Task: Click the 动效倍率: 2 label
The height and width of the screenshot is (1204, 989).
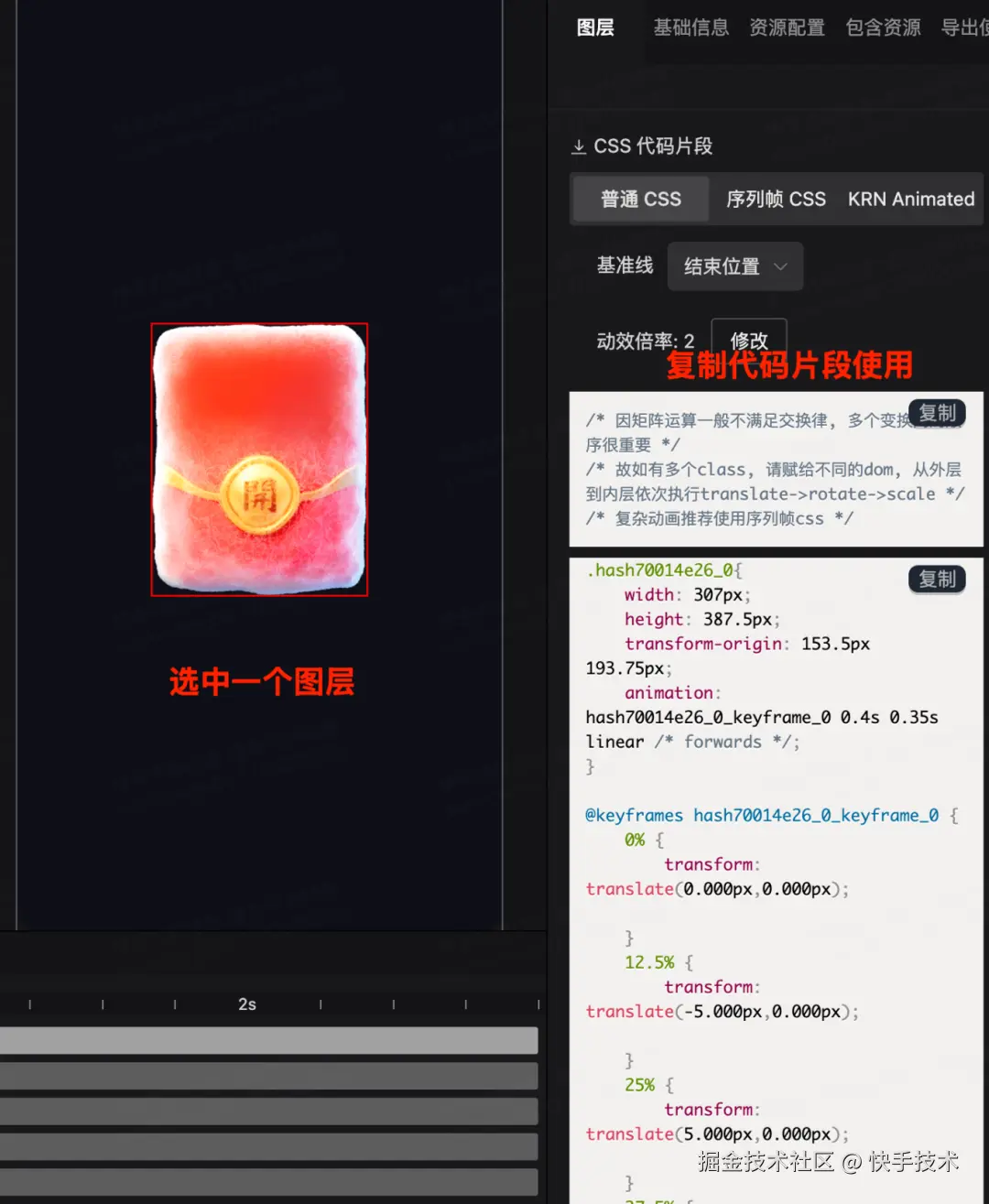Action: (646, 342)
